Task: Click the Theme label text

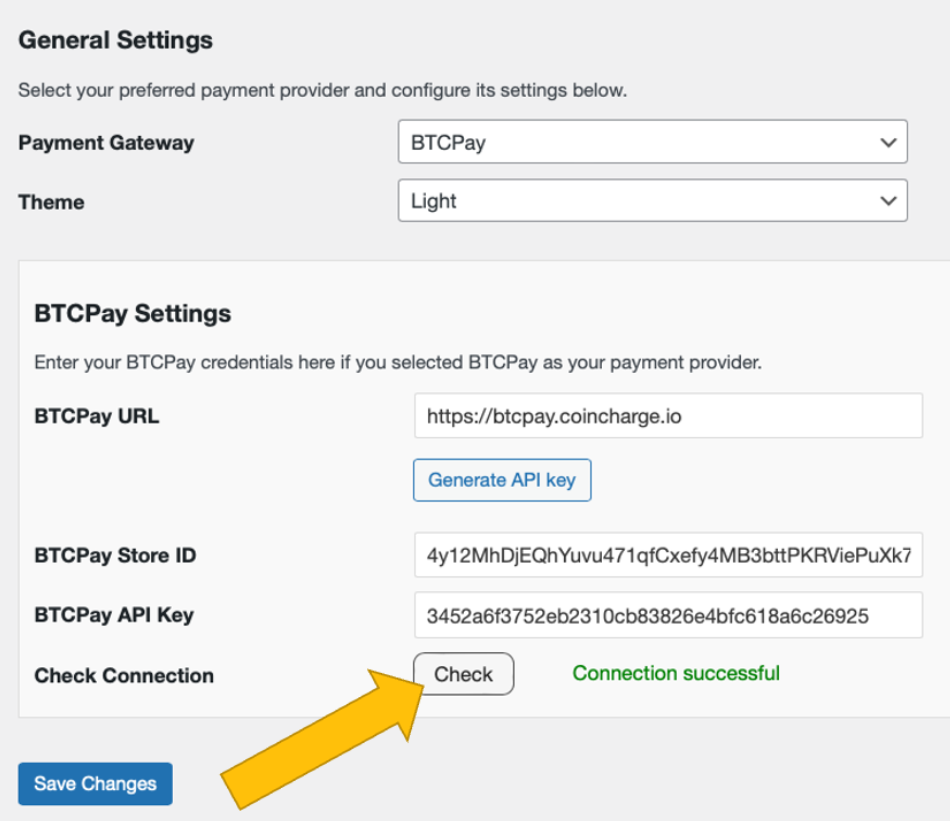Action: (51, 202)
